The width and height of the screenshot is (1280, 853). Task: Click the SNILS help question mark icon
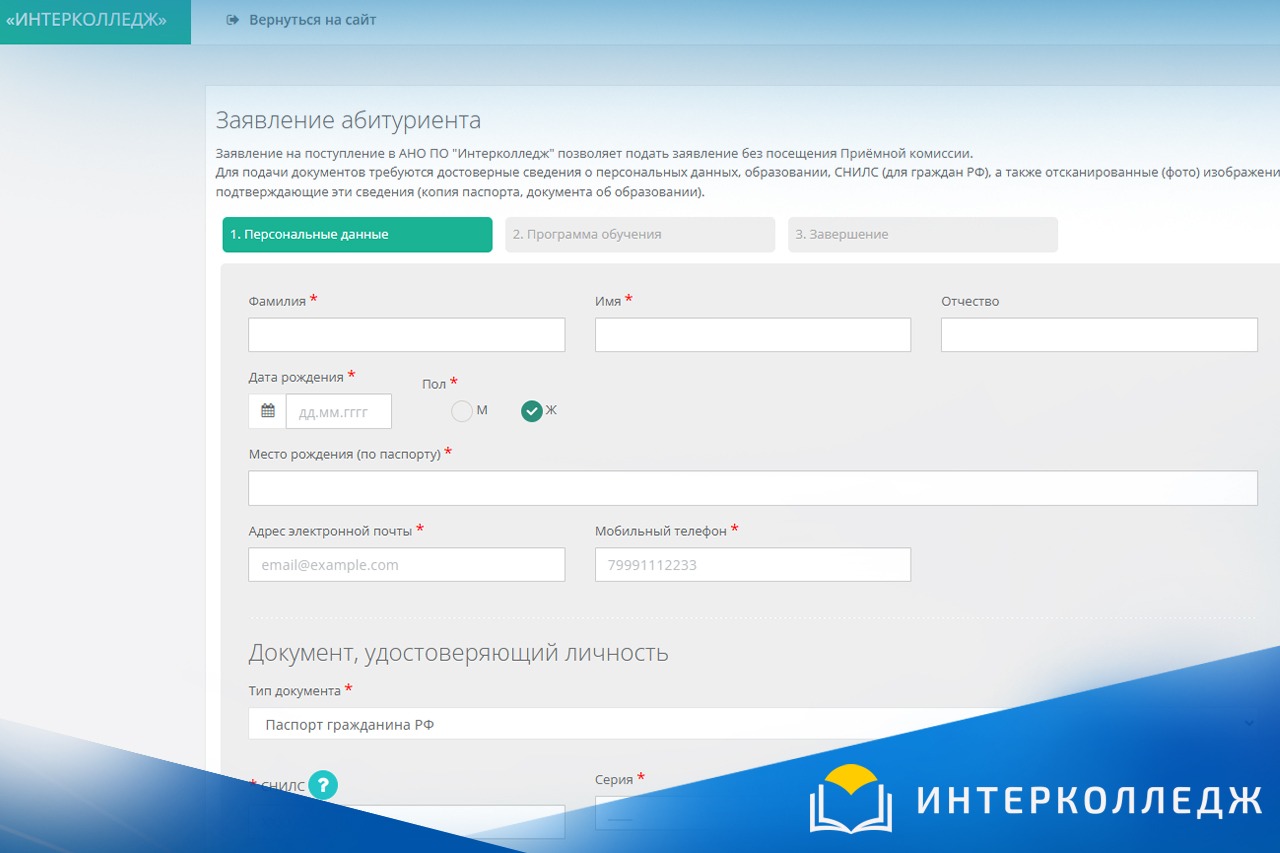coord(323,786)
